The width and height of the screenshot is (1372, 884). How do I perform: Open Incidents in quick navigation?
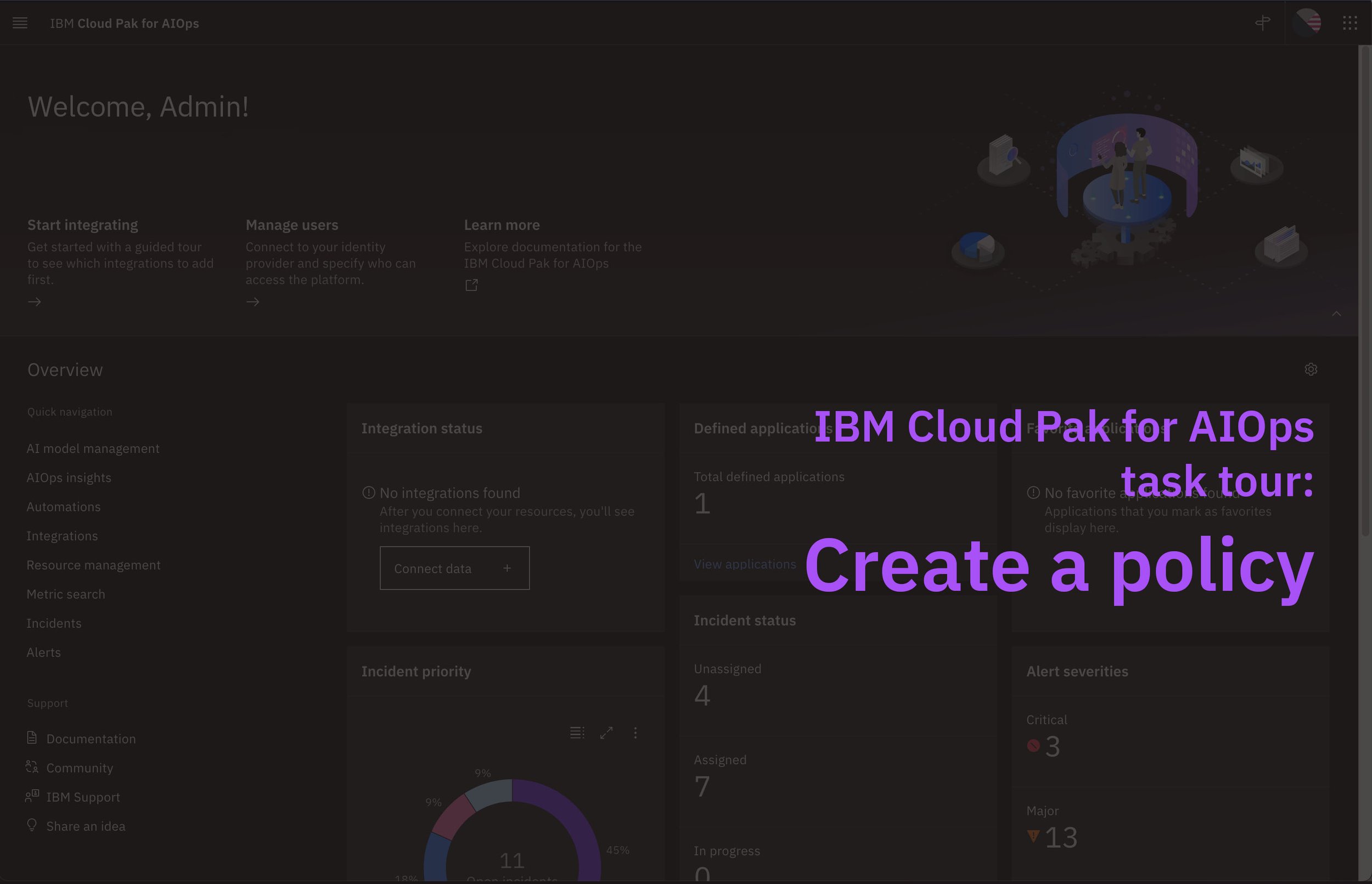(54, 623)
